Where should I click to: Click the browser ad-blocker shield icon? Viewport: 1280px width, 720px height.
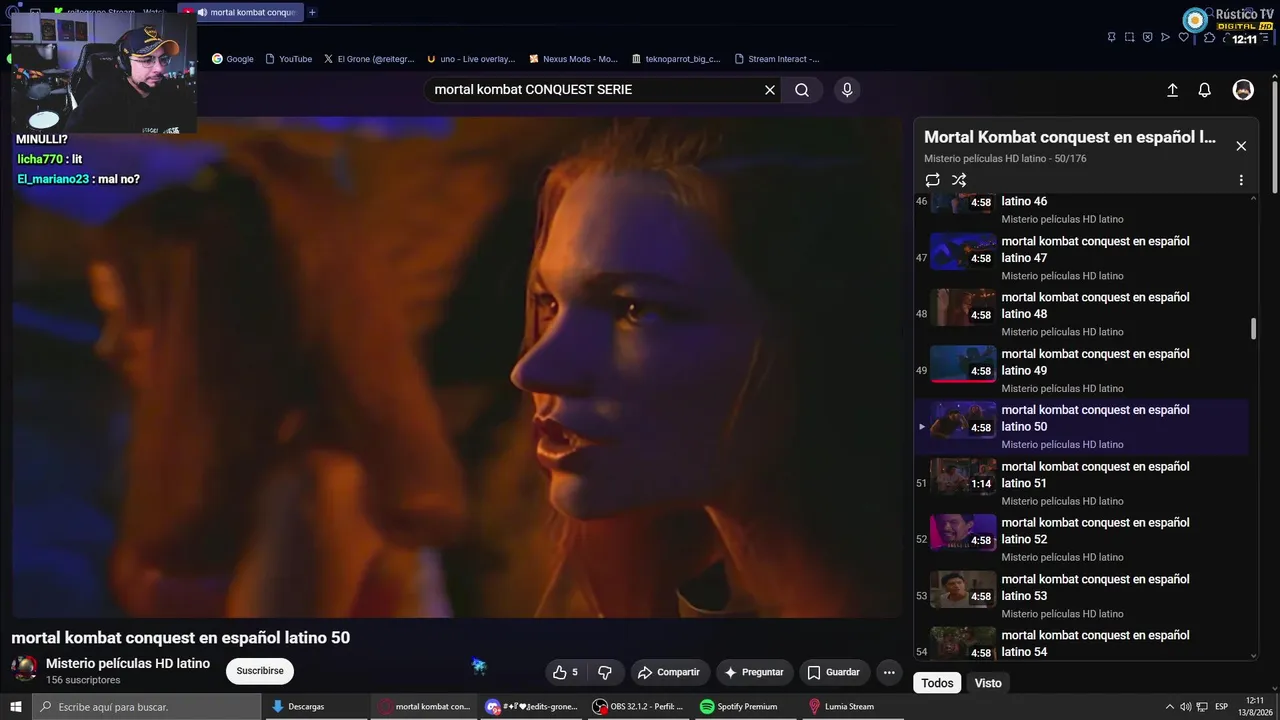pos(1147,37)
